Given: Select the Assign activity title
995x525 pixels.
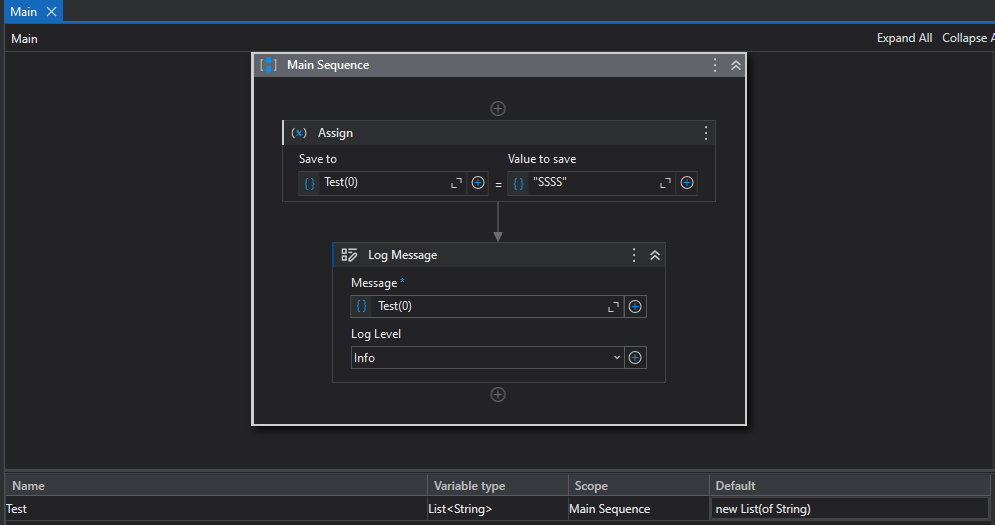Looking at the screenshot, I should click(x=335, y=133).
